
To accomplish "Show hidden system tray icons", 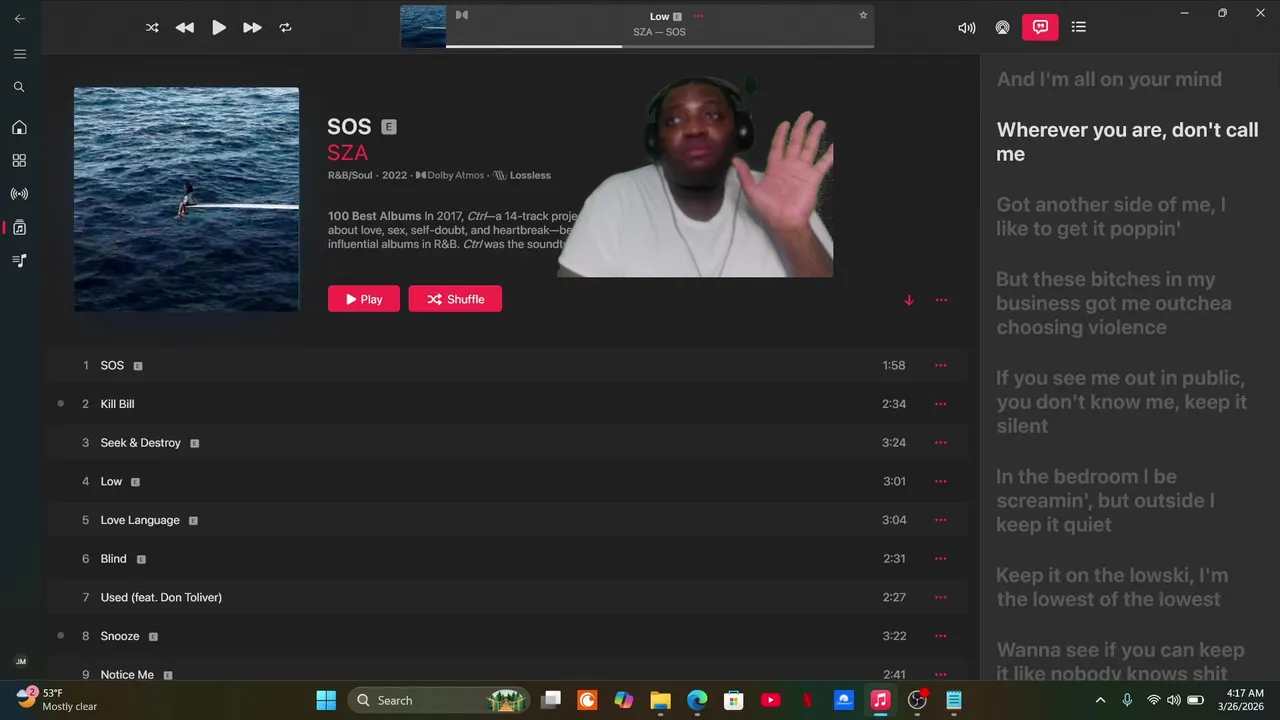I will pyautogui.click(x=1101, y=700).
